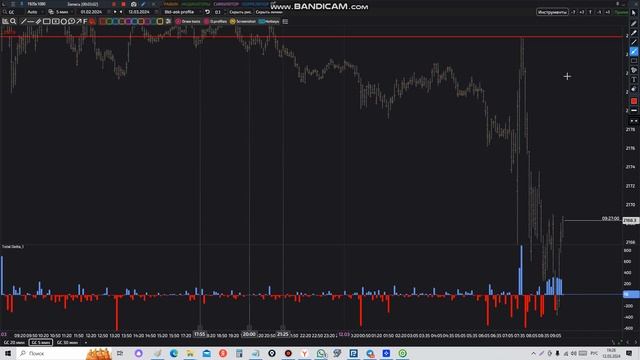The height and width of the screenshot is (360, 640).
Task: Open the 5 мин timeframe dropdown
Action: click(62, 12)
